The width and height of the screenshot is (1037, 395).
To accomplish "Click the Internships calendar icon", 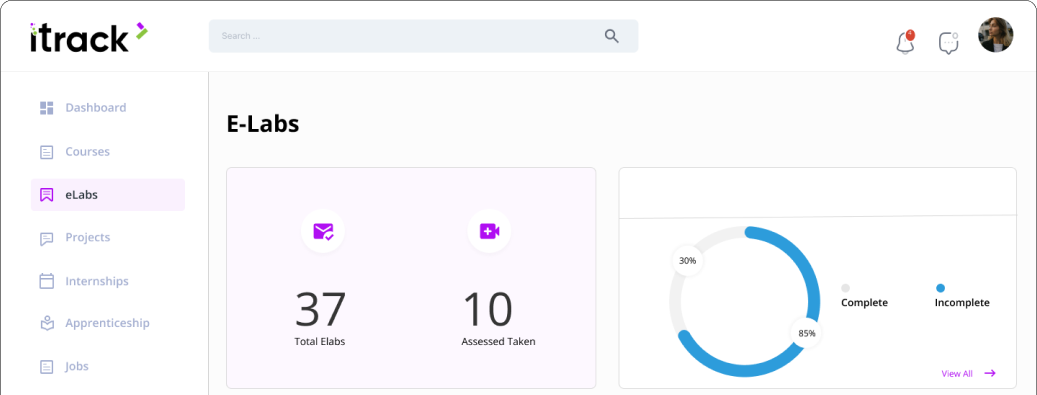I will [46, 281].
